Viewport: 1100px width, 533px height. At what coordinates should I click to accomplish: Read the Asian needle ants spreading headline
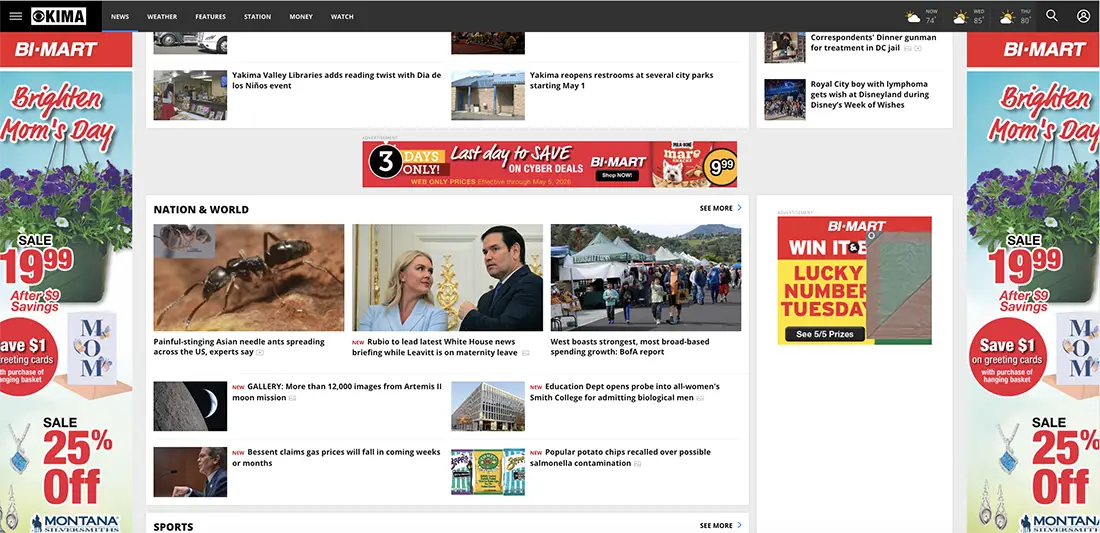(x=239, y=347)
